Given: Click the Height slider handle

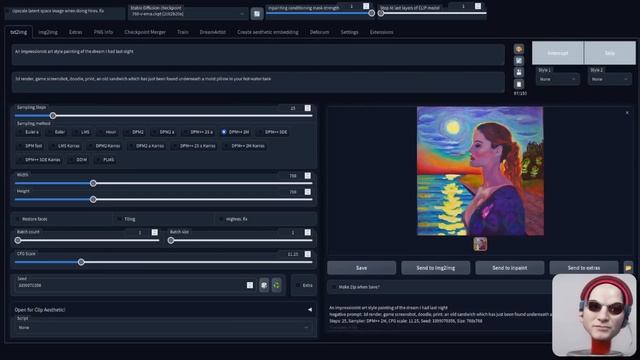Looking at the screenshot, I should click(x=93, y=200).
